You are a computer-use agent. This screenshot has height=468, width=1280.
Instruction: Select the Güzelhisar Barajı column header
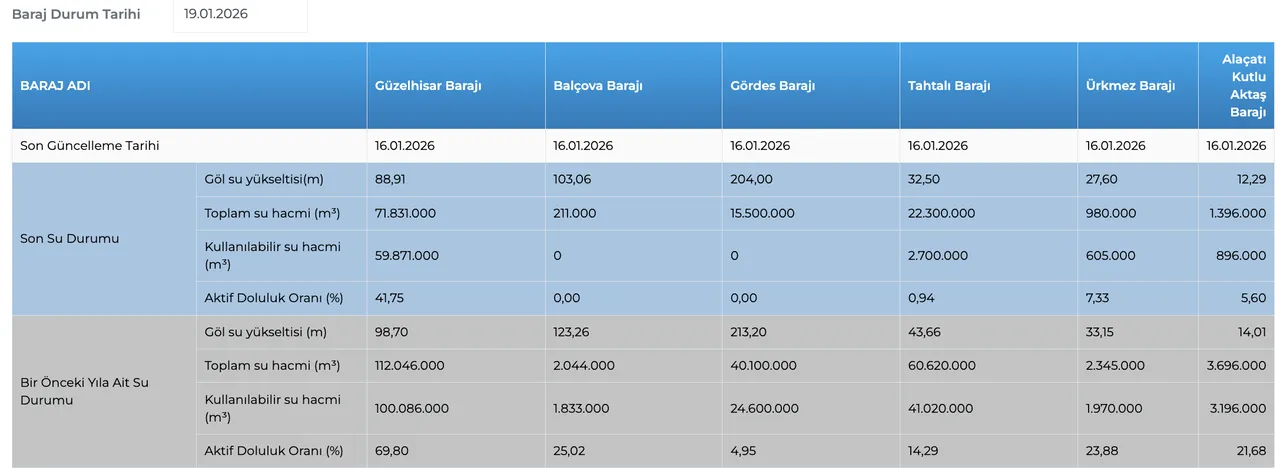(x=428, y=86)
